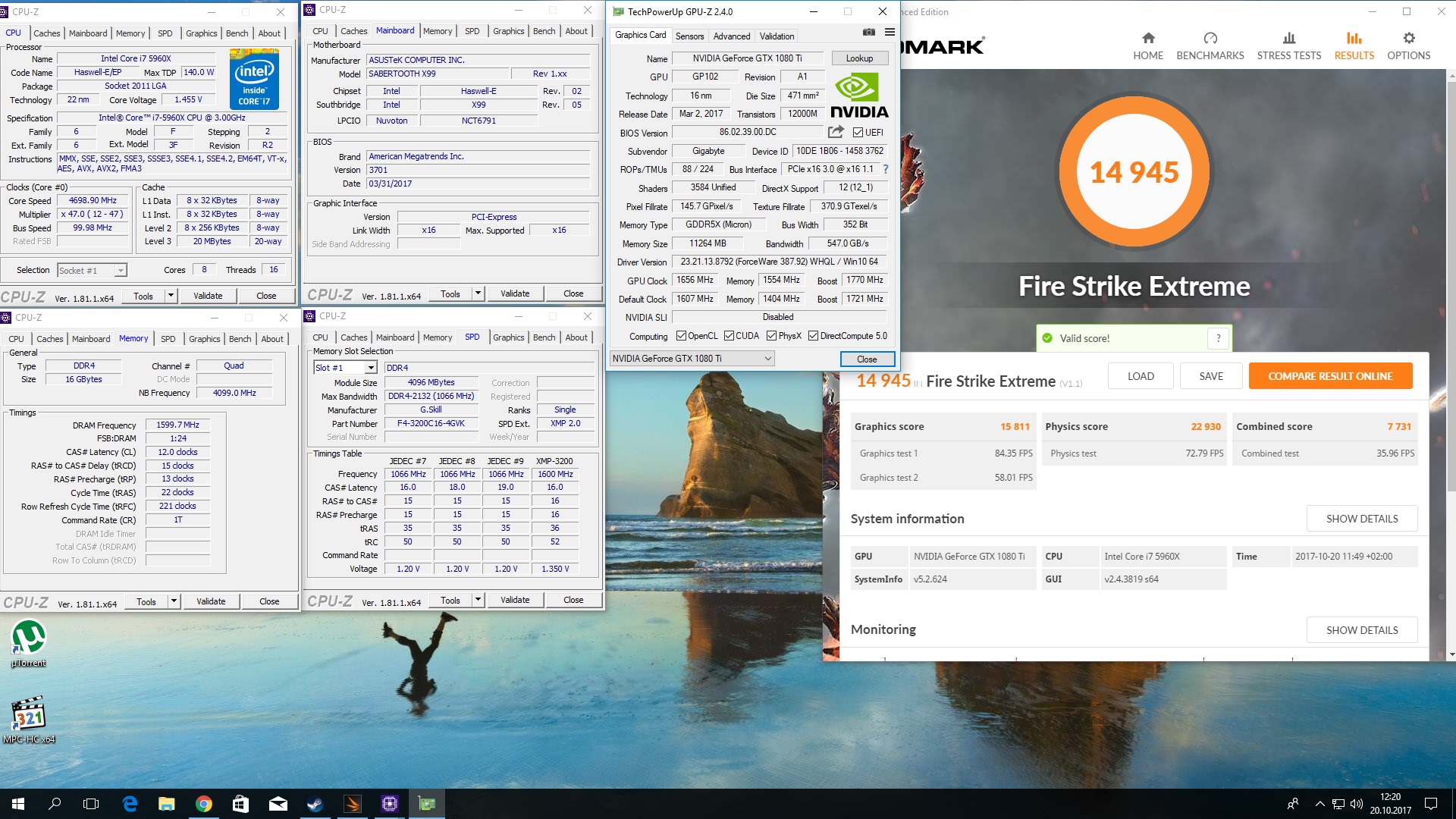Screen dimensions: 1456x819
Task: Open Microsoft Store from taskbar
Action: tap(240, 804)
